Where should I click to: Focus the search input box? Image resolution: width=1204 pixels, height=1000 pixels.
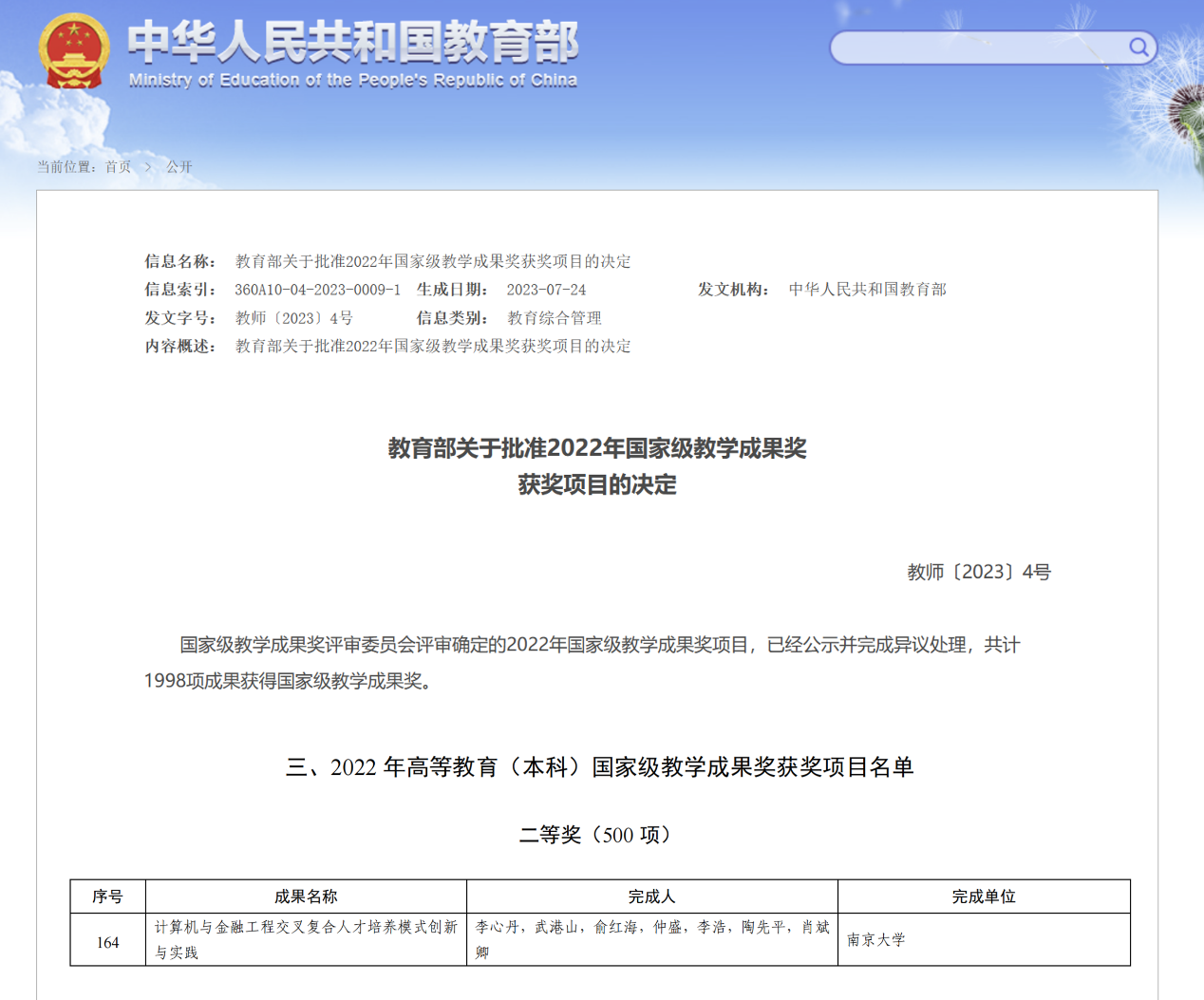978,47
